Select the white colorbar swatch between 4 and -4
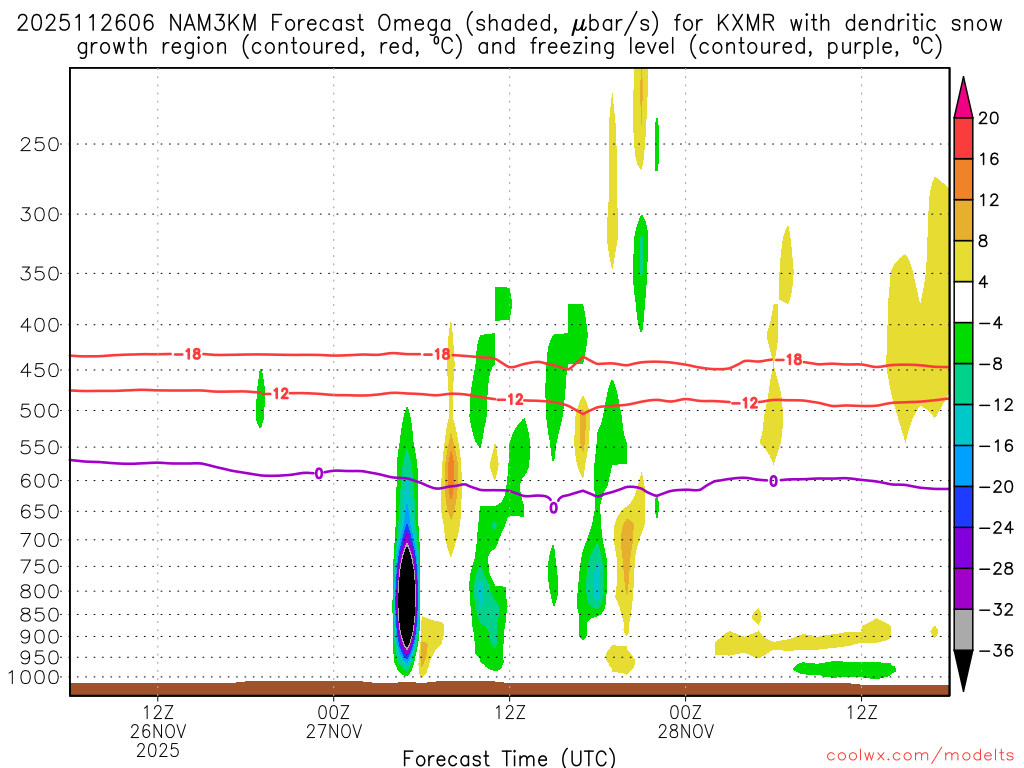 pyautogui.click(x=963, y=302)
